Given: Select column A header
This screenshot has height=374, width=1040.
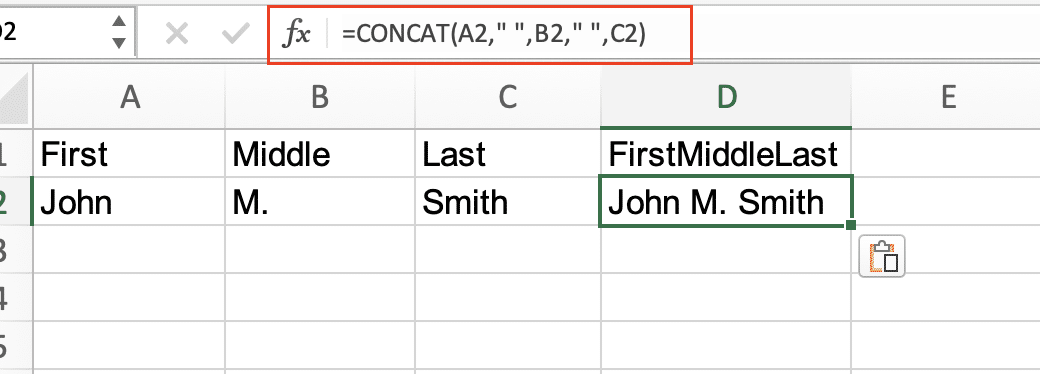Looking at the screenshot, I should [130, 98].
